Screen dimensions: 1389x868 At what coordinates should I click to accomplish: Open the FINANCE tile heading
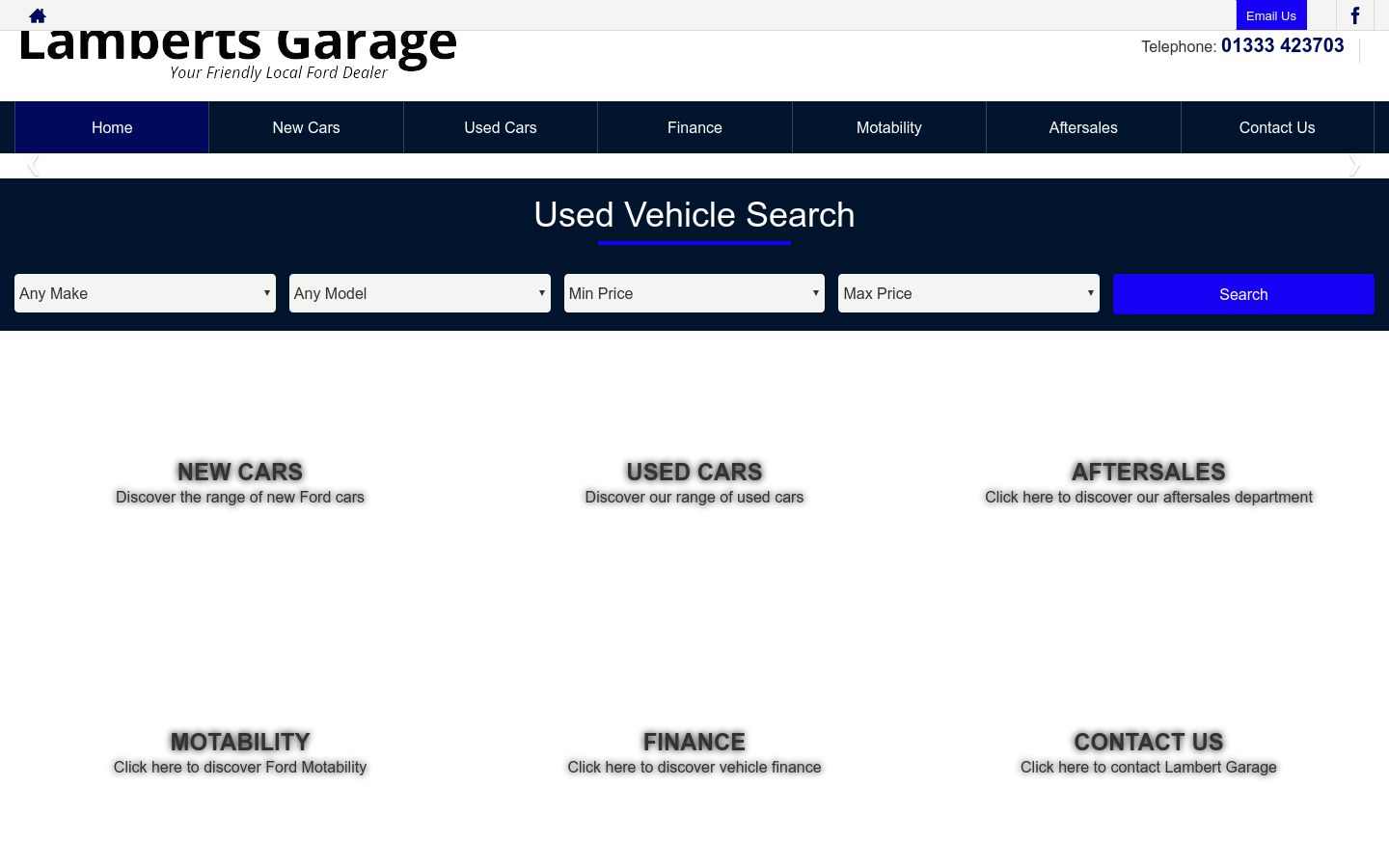[694, 742]
